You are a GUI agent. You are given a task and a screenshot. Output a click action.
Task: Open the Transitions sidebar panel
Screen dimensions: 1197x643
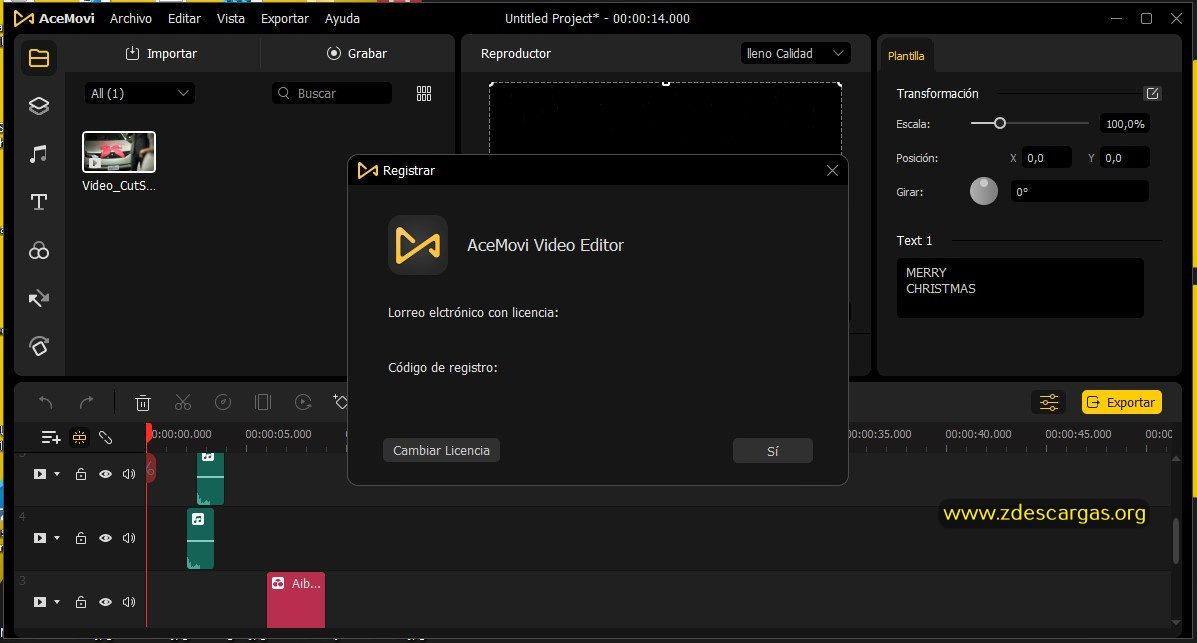39,299
